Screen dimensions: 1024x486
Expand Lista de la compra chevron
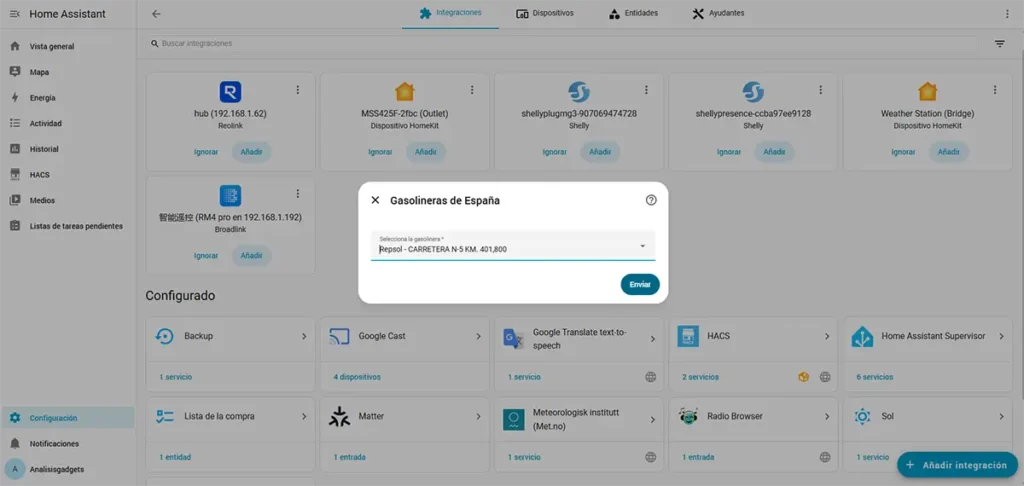tap(304, 417)
